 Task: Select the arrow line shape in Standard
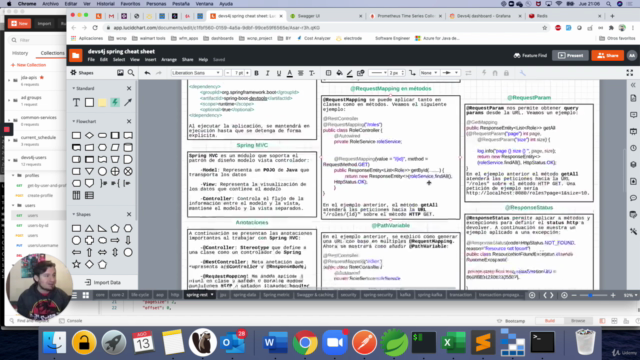coord(128,102)
